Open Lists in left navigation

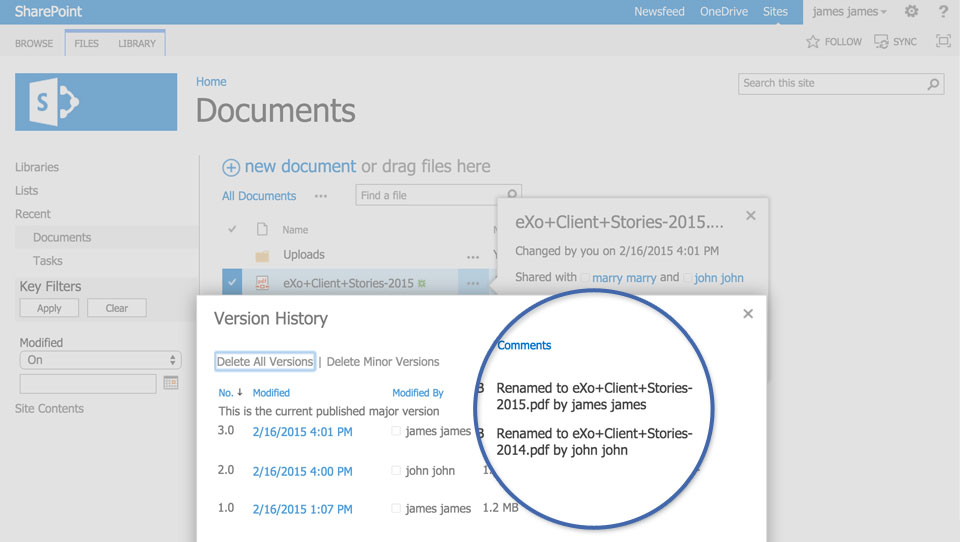26,190
